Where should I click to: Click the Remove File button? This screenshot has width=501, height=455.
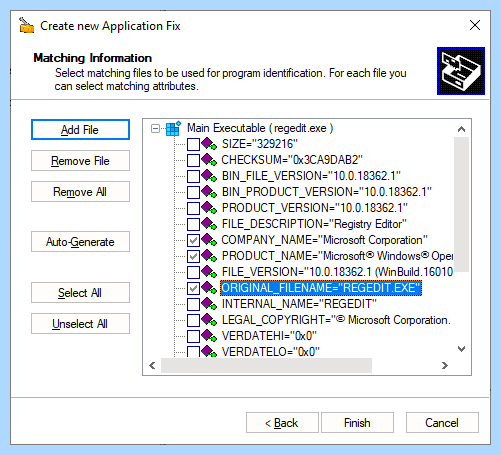80,161
